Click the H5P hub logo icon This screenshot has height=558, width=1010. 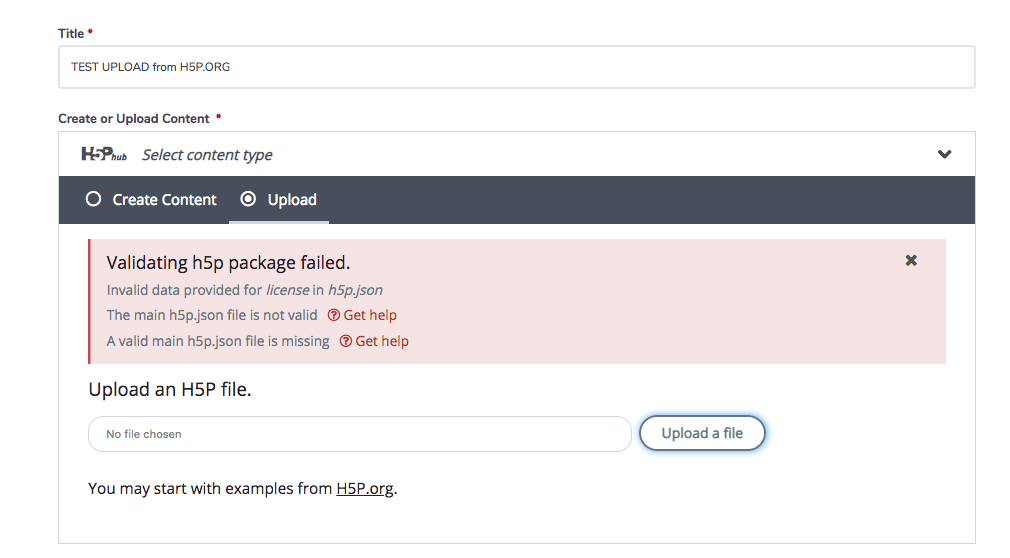pyautogui.click(x=104, y=155)
